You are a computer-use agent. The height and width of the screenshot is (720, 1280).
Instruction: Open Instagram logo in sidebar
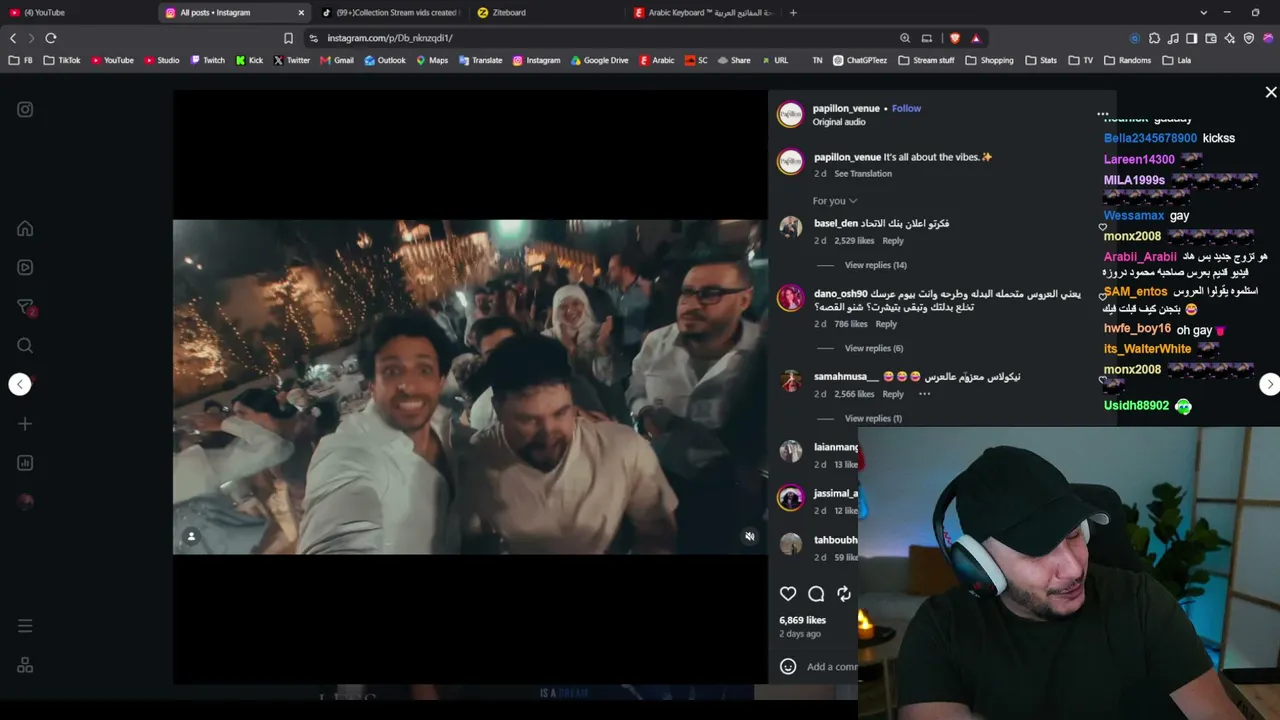point(25,110)
